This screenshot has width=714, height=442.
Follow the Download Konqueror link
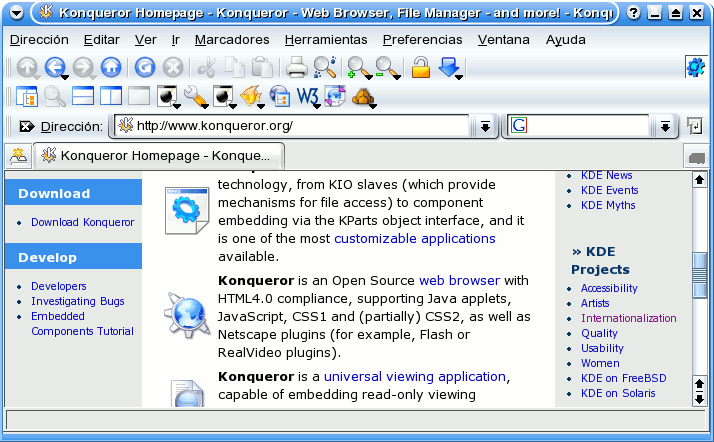(x=82, y=222)
